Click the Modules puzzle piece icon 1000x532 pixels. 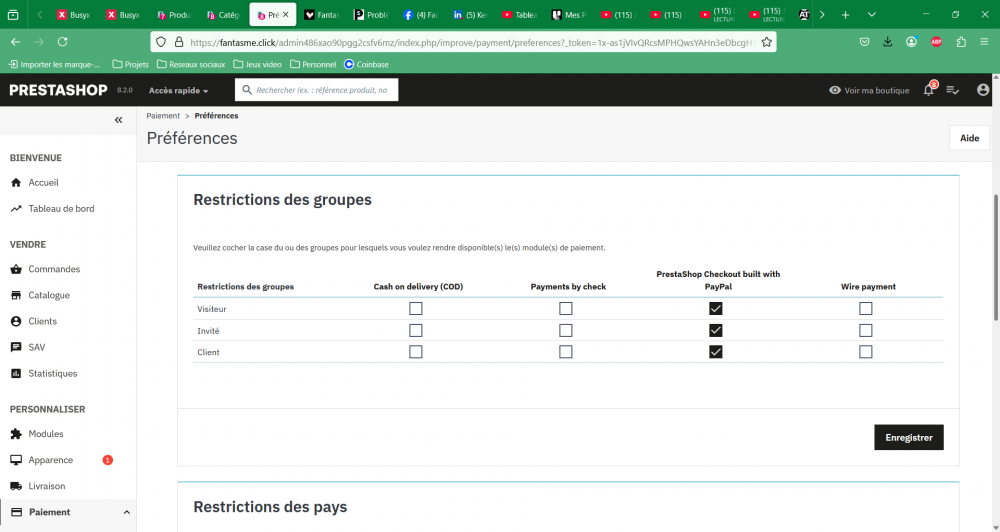[16, 434]
